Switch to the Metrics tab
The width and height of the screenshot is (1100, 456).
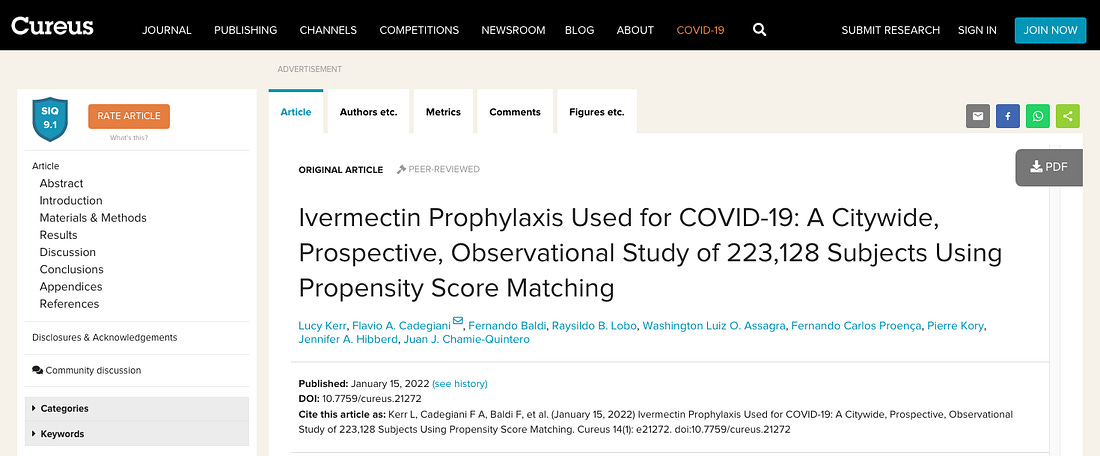443,112
